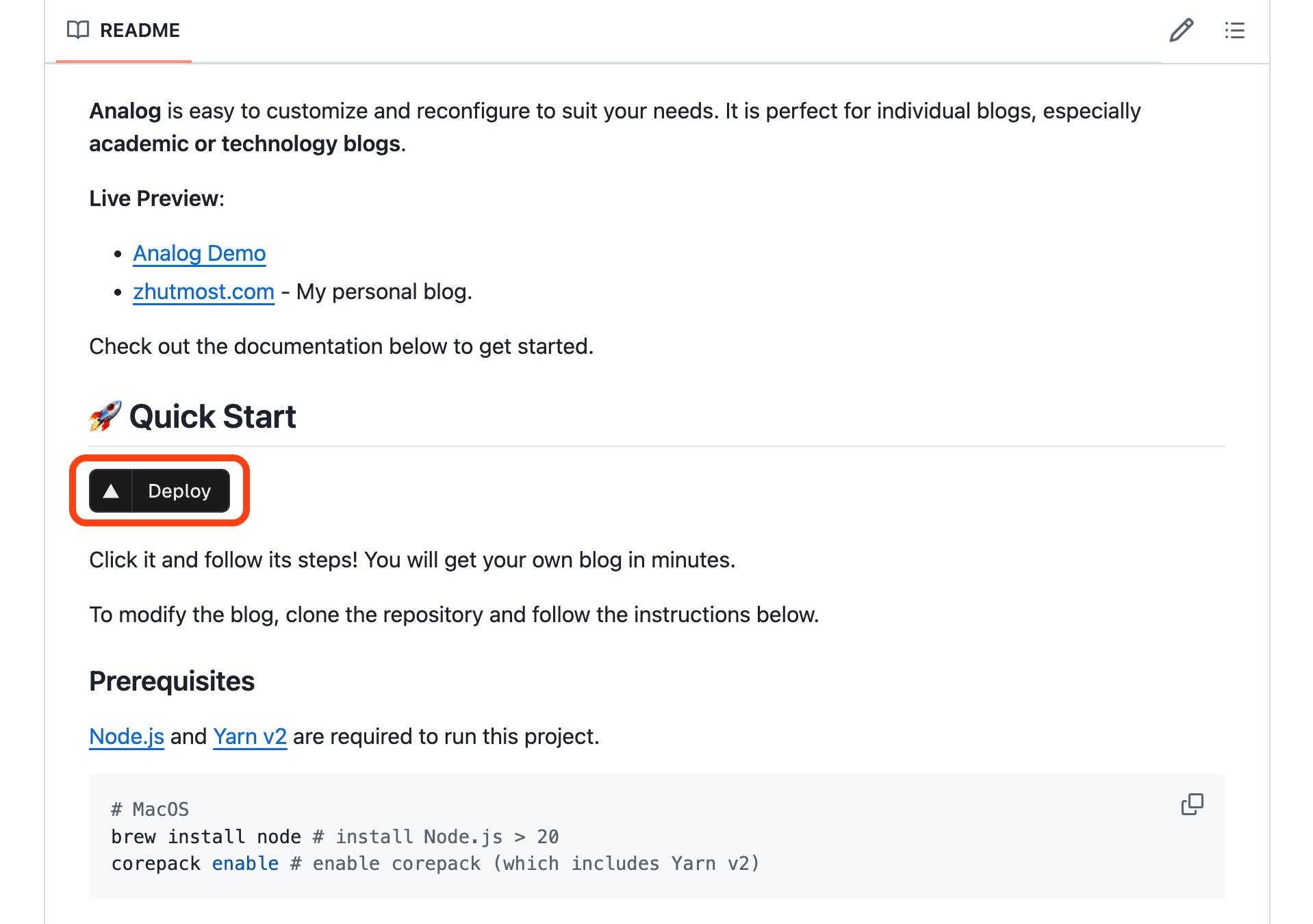Click the bold Analog text

(x=125, y=111)
